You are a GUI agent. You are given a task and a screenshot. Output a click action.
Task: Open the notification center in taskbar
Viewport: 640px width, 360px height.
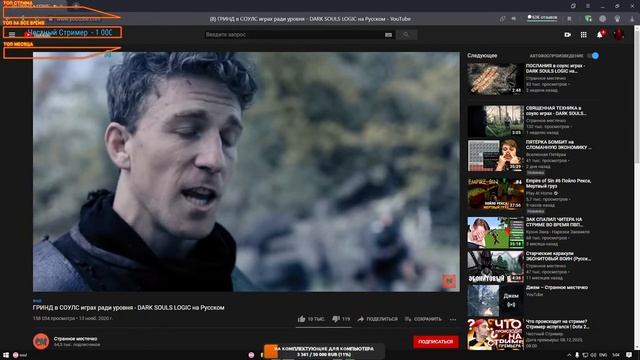coord(629,355)
